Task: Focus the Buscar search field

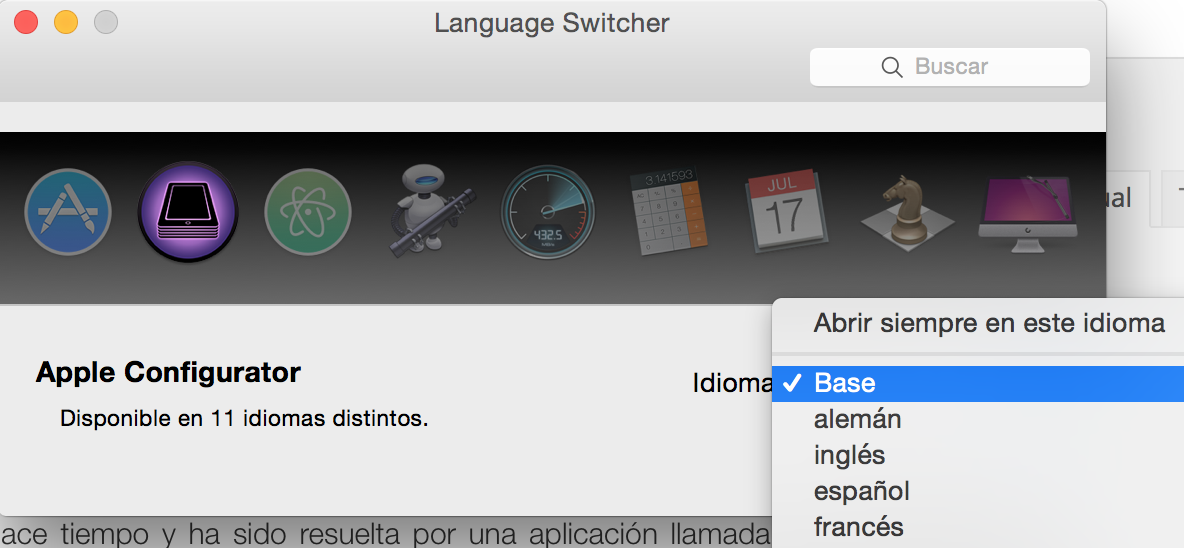Action: [x=950, y=67]
